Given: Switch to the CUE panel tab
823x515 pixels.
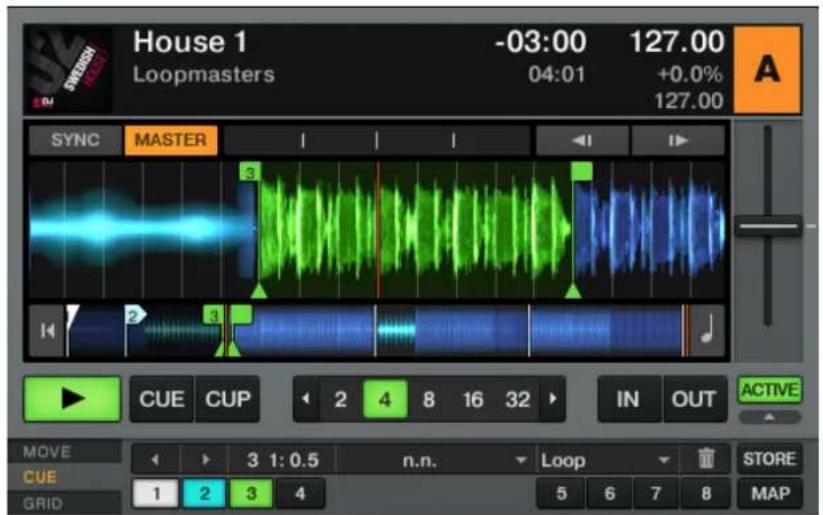Looking at the screenshot, I should click(x=64, y=477).
